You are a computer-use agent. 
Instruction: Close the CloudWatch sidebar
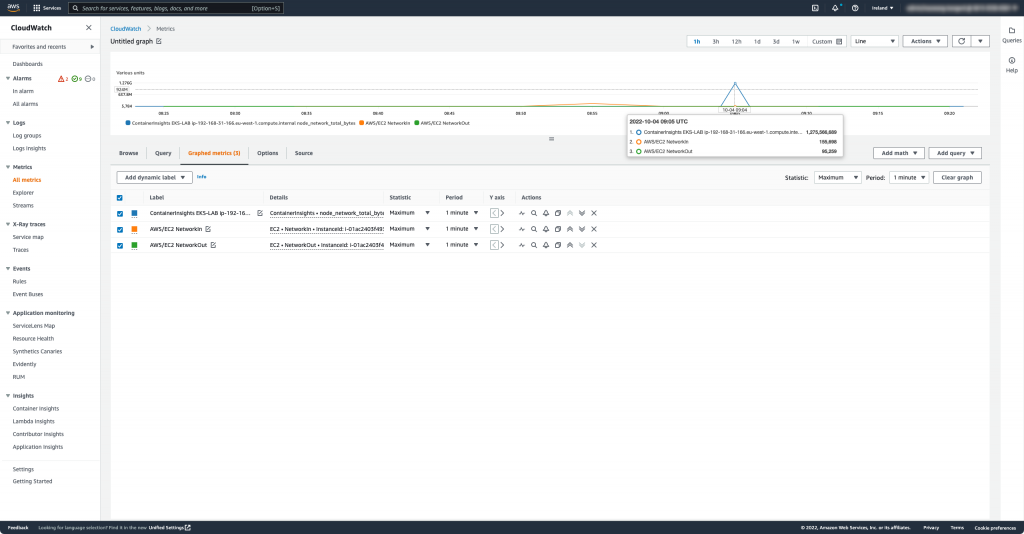pos(89,27)
